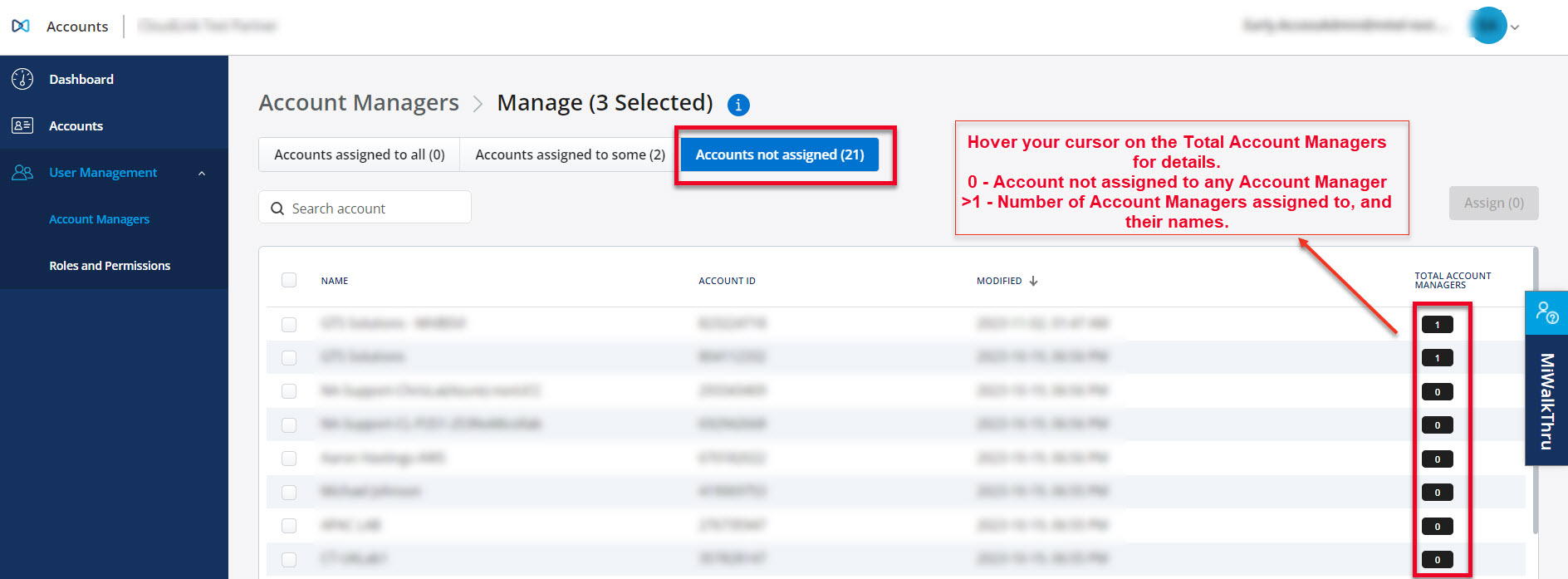Click the Modified sort arrow icon
Screen dimensions: 1568x579
tap(1033, 281)
